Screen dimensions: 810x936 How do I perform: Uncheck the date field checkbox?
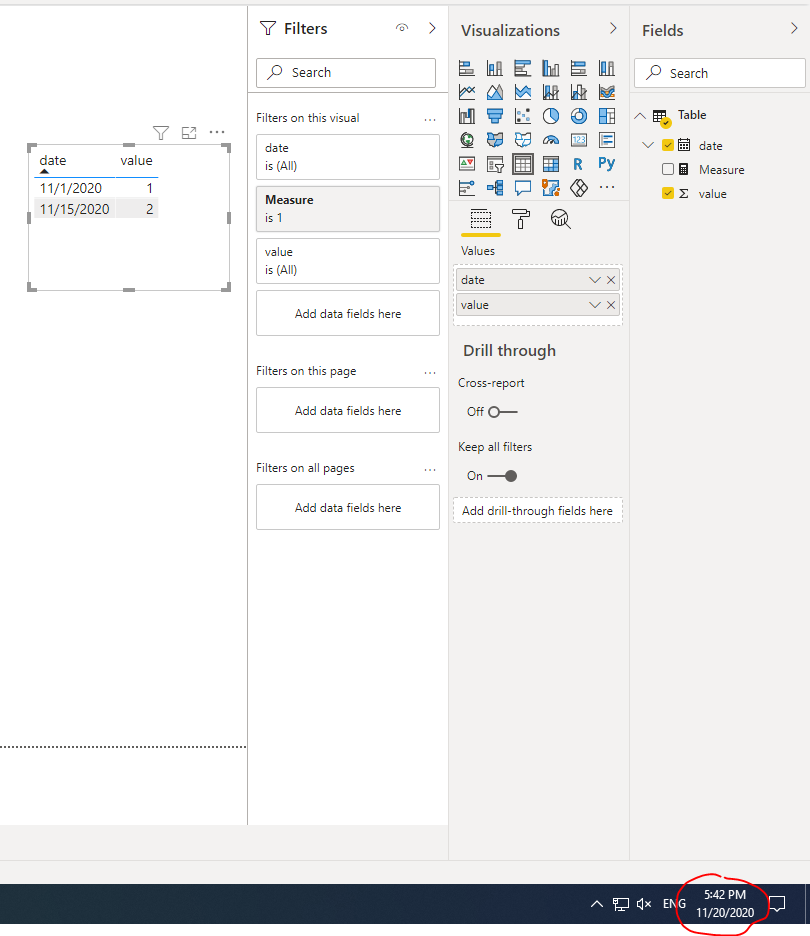tap(668, 145)
